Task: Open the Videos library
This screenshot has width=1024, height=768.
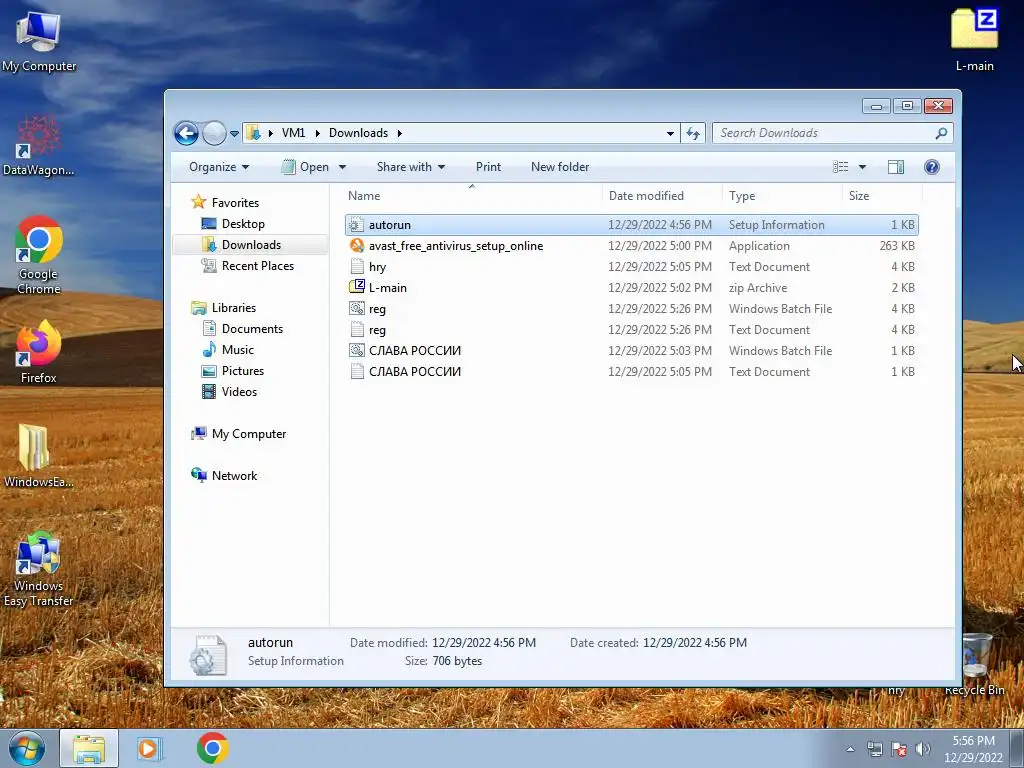Action: click(x=230, y=391)
